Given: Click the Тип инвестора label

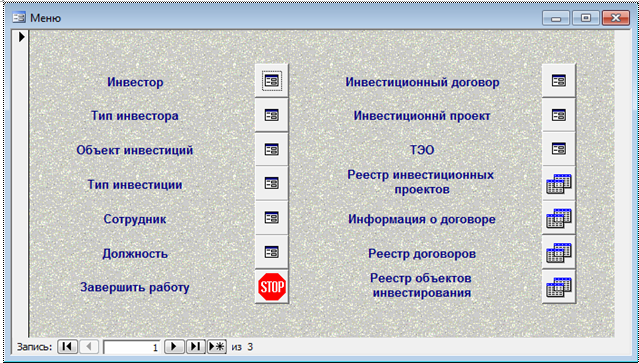Looking at the screenshot, I should [135, 116].
